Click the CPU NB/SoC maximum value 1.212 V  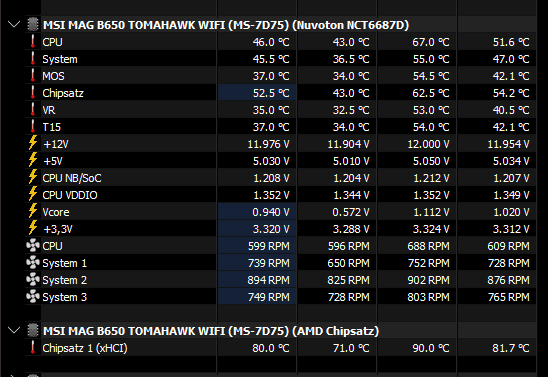tap(431, 178)
